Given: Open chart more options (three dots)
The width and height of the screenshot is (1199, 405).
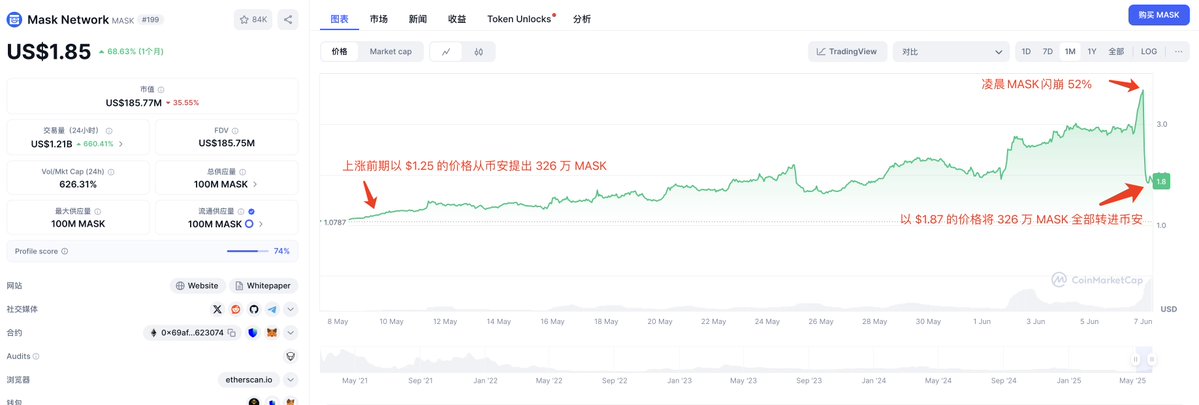Looking at the screenshot, I should [1178, 52].
